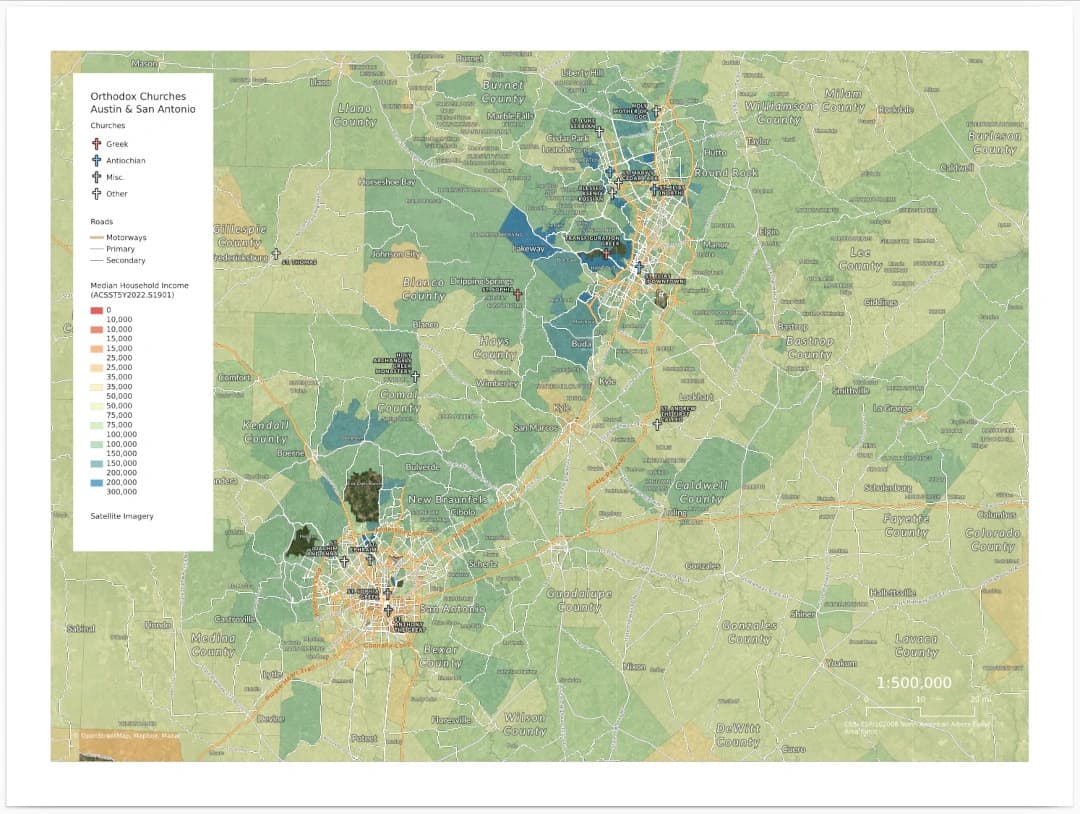Click the Greek church cross in legend
Image resolution: width=1080 pixels, height=814 pixels.
96,144
